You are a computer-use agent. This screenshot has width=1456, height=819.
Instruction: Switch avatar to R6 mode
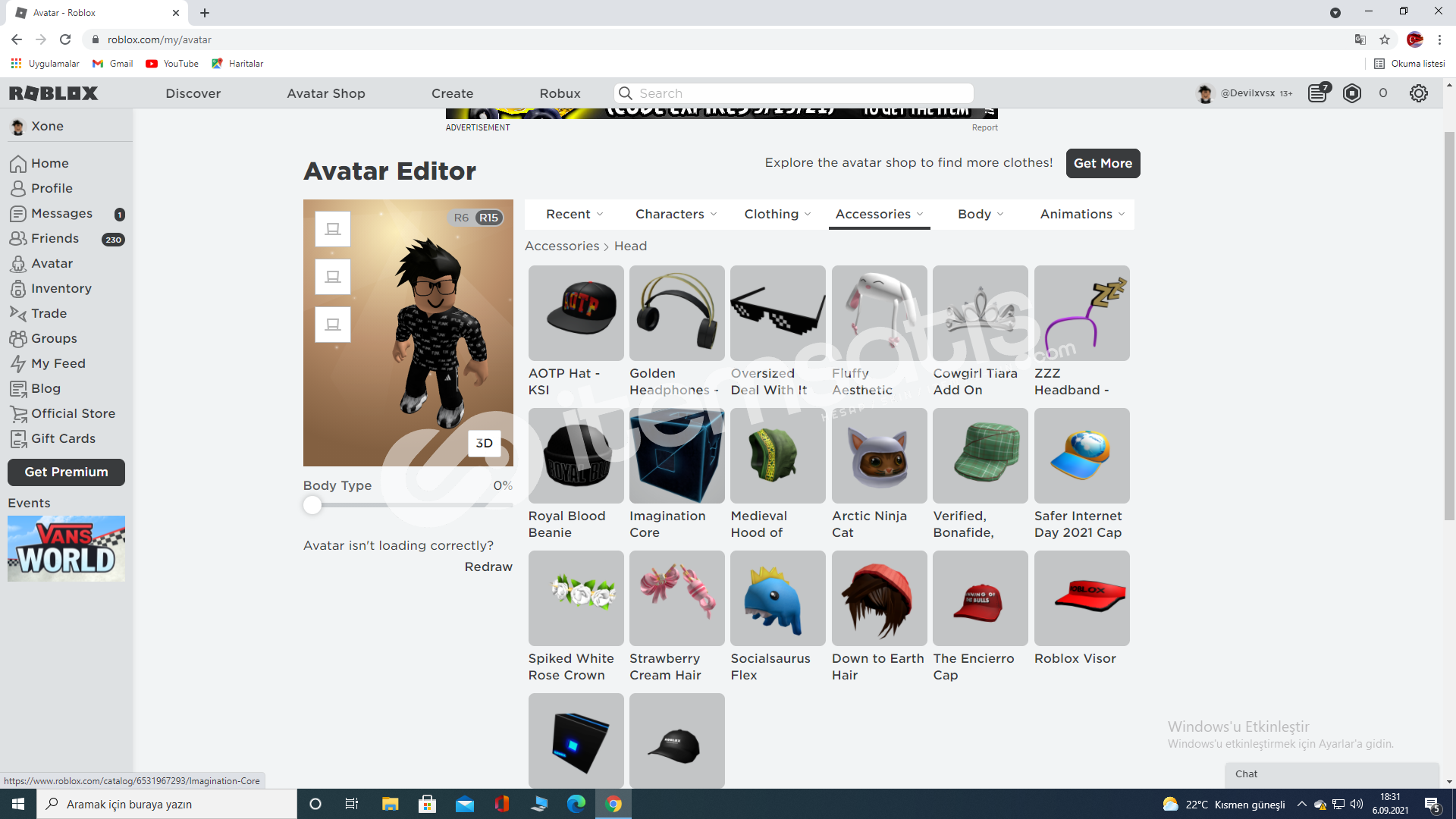(461, 218)
